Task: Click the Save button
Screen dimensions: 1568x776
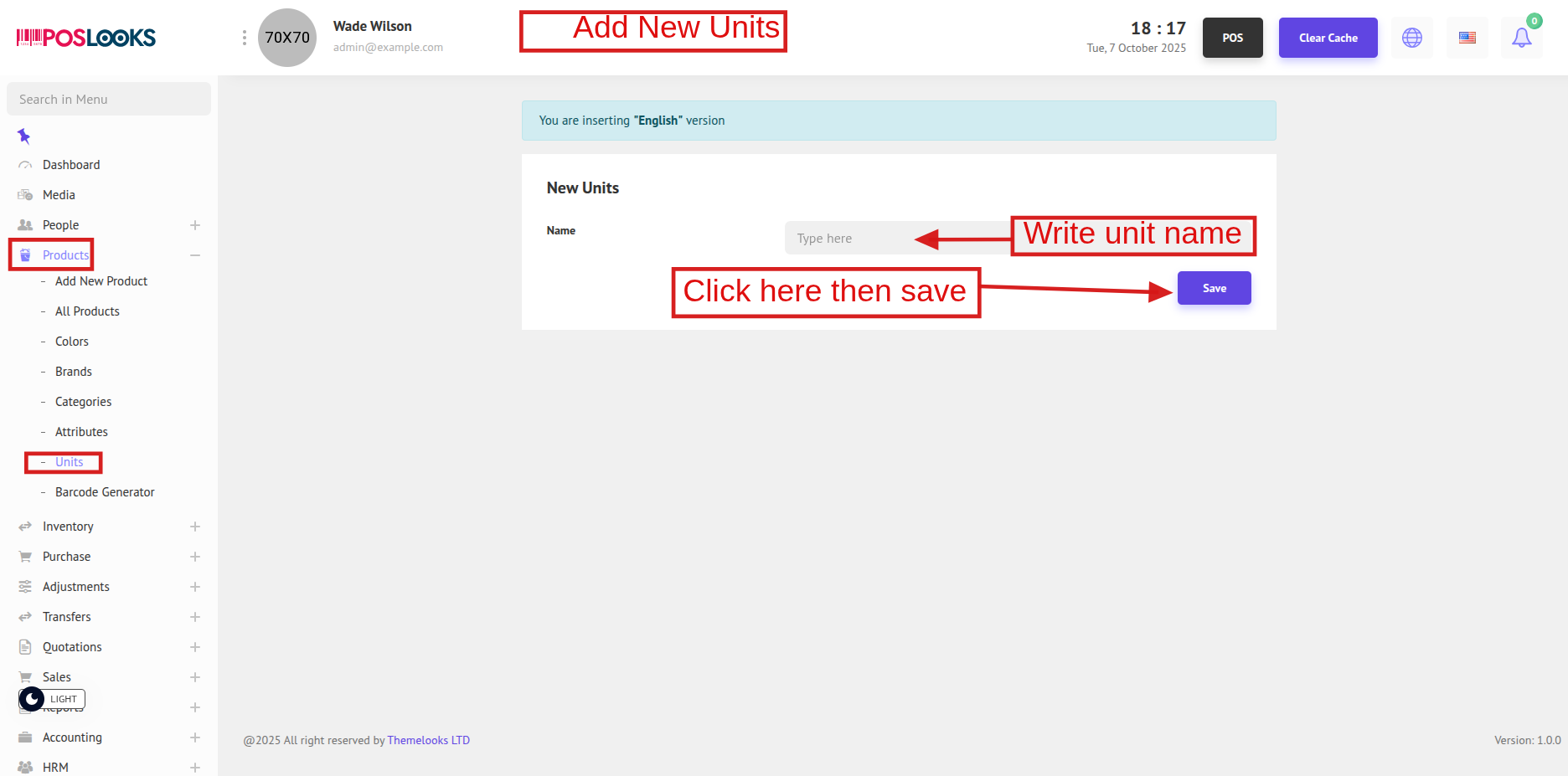Action: pyautogui.click(x=1214, y=288)
